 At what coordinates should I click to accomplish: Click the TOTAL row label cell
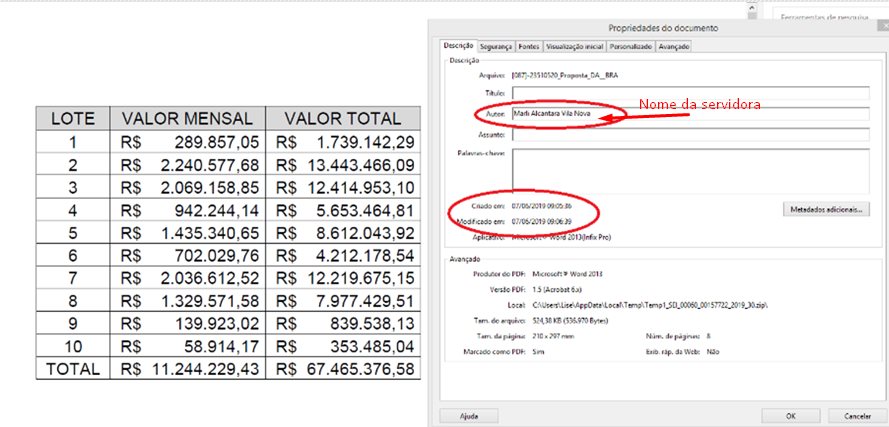point(72,369)
